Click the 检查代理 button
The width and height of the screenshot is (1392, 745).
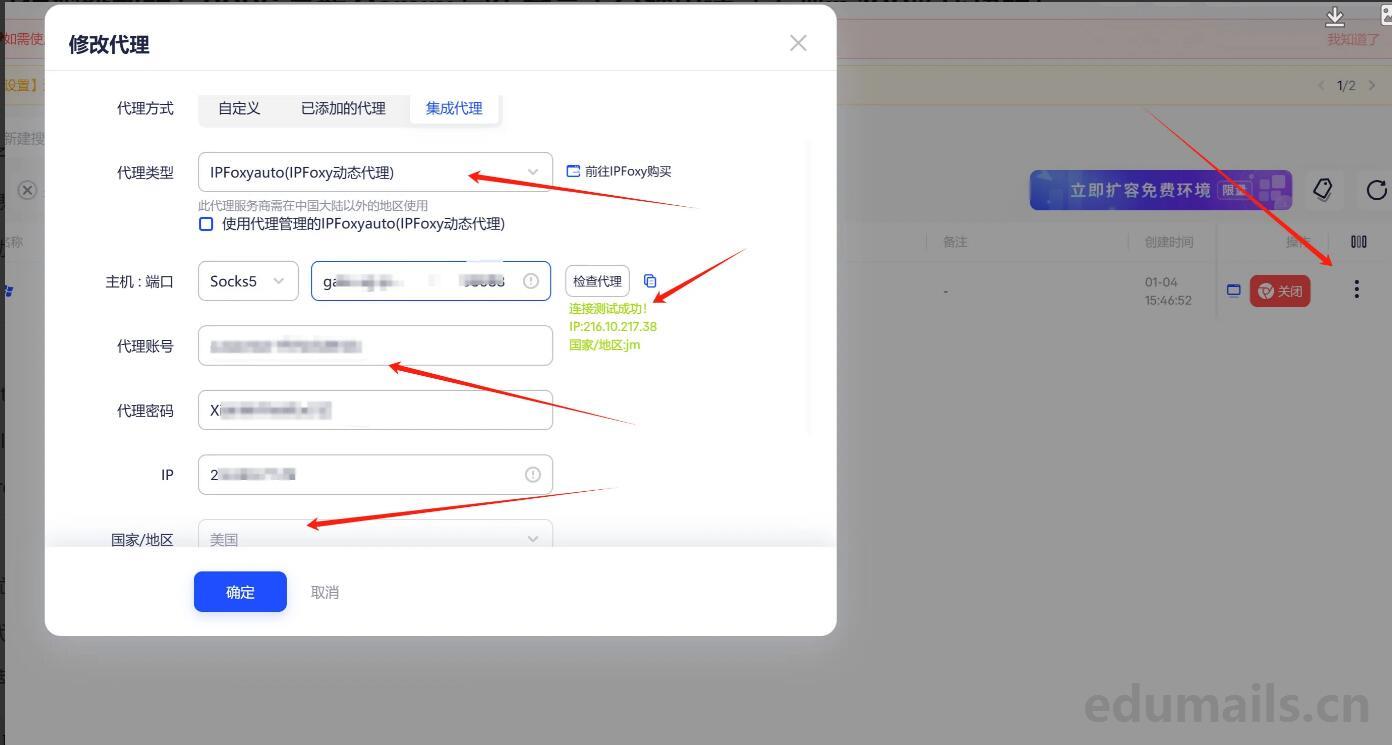(x=596, y=281)
